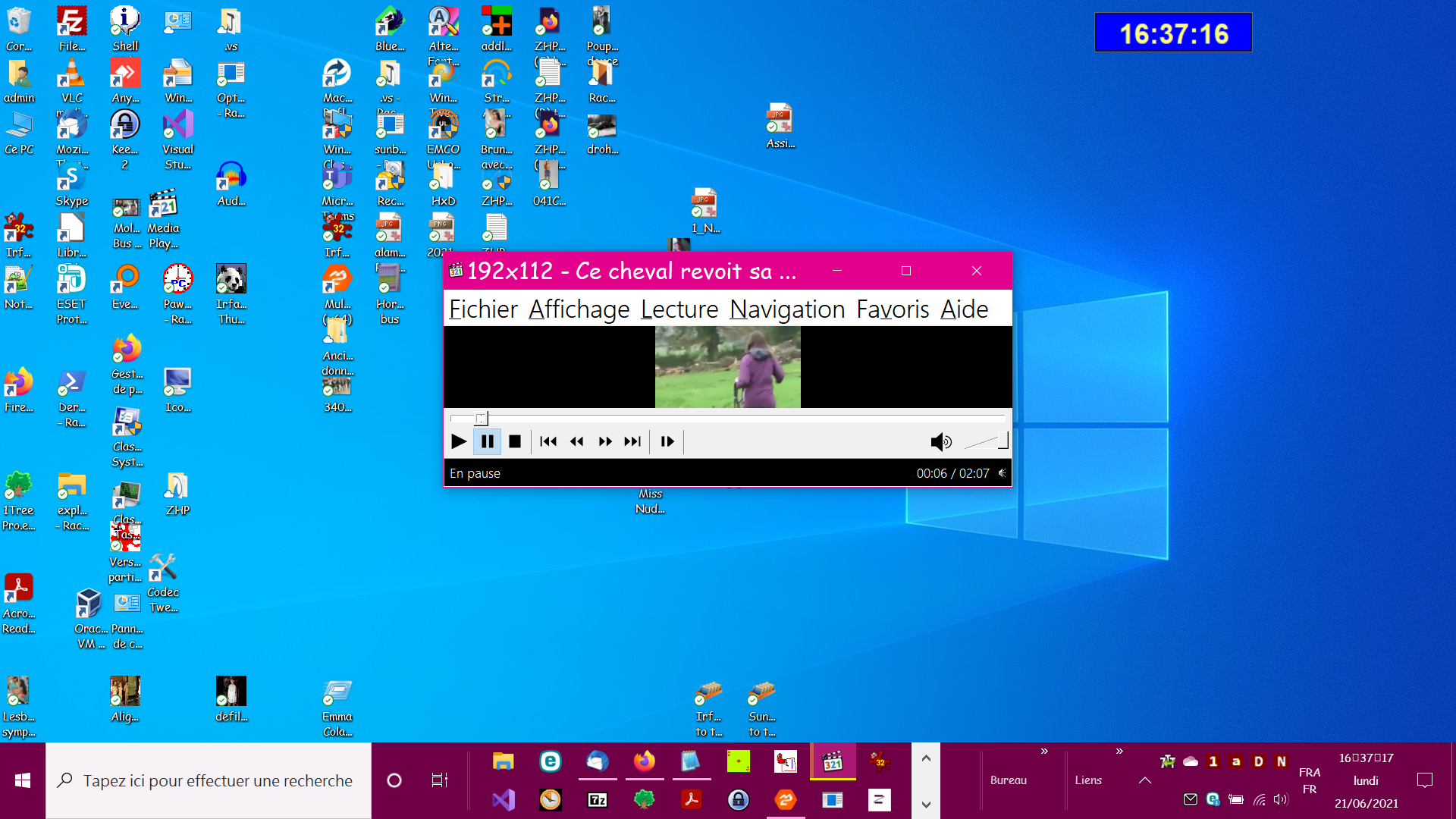1456x819 pixels.
Task: Click the orange hexagon taskbar app
Action: pyautogui.click(x=786, y=799)
